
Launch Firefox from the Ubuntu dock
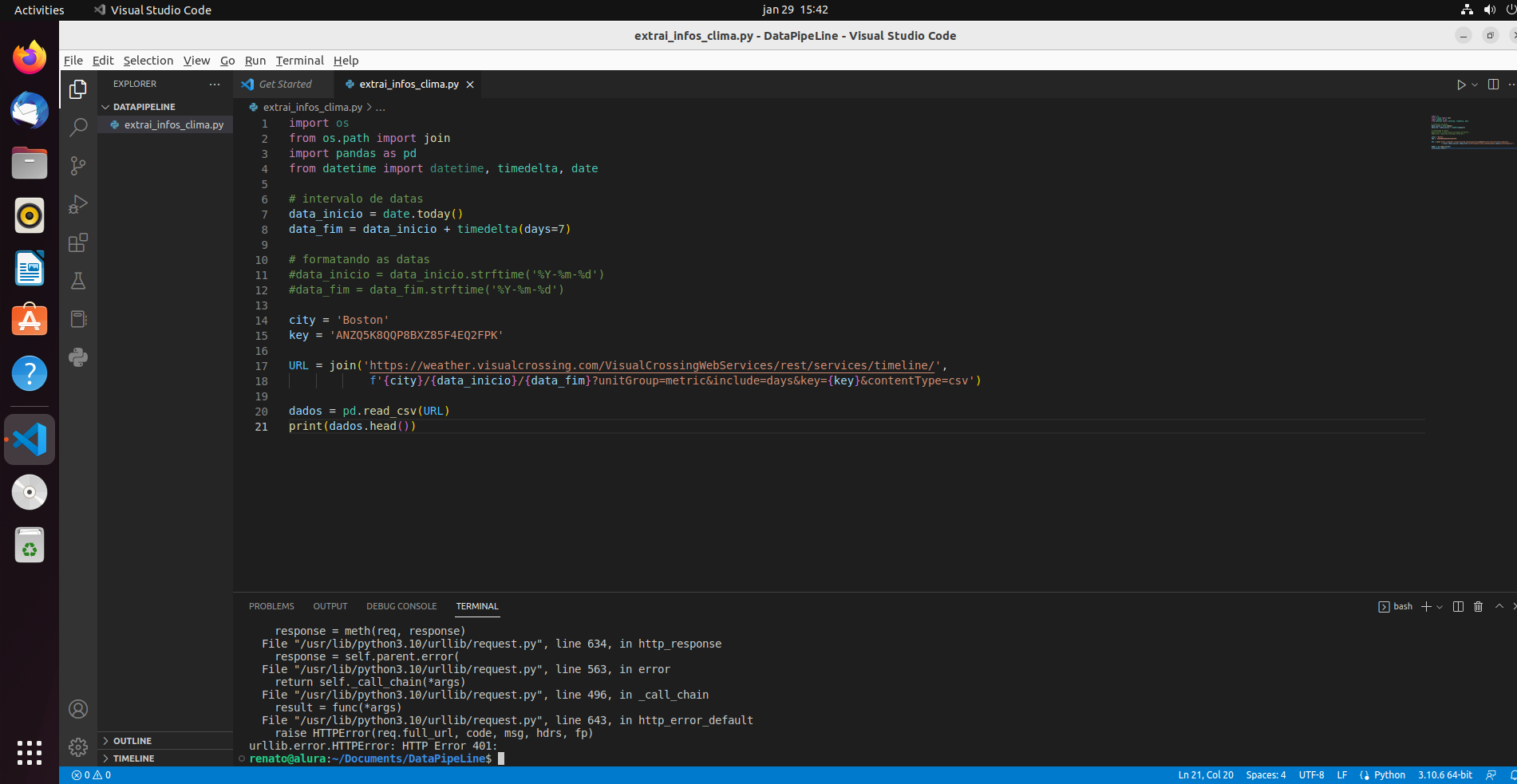click(30, 57)
